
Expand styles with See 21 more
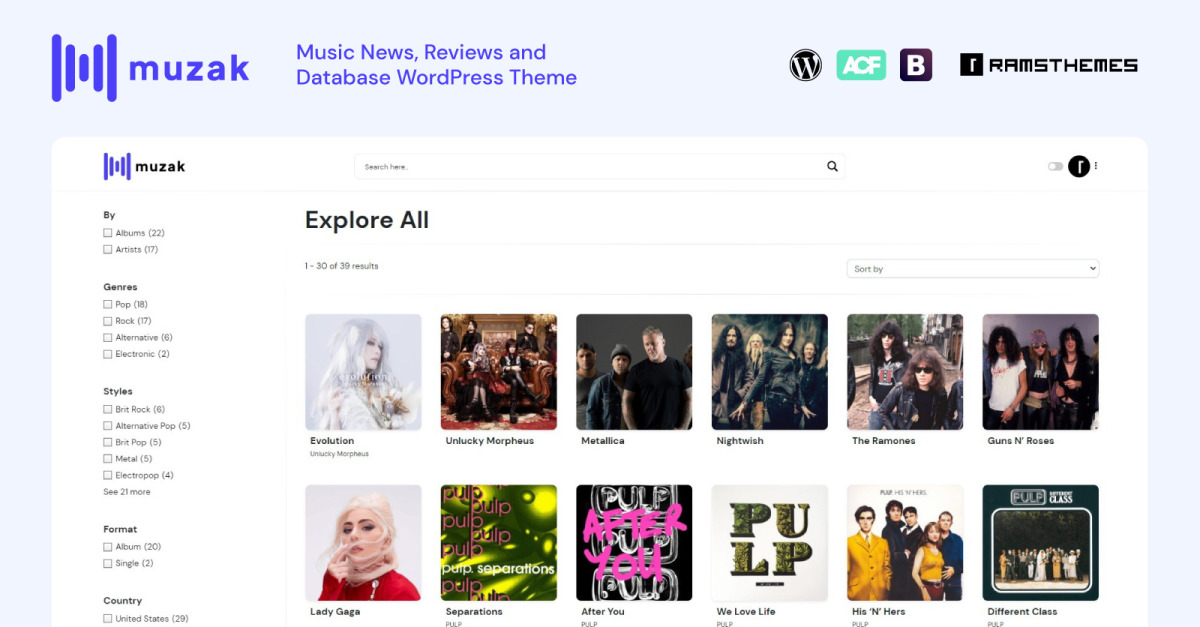tap(127, 492)
